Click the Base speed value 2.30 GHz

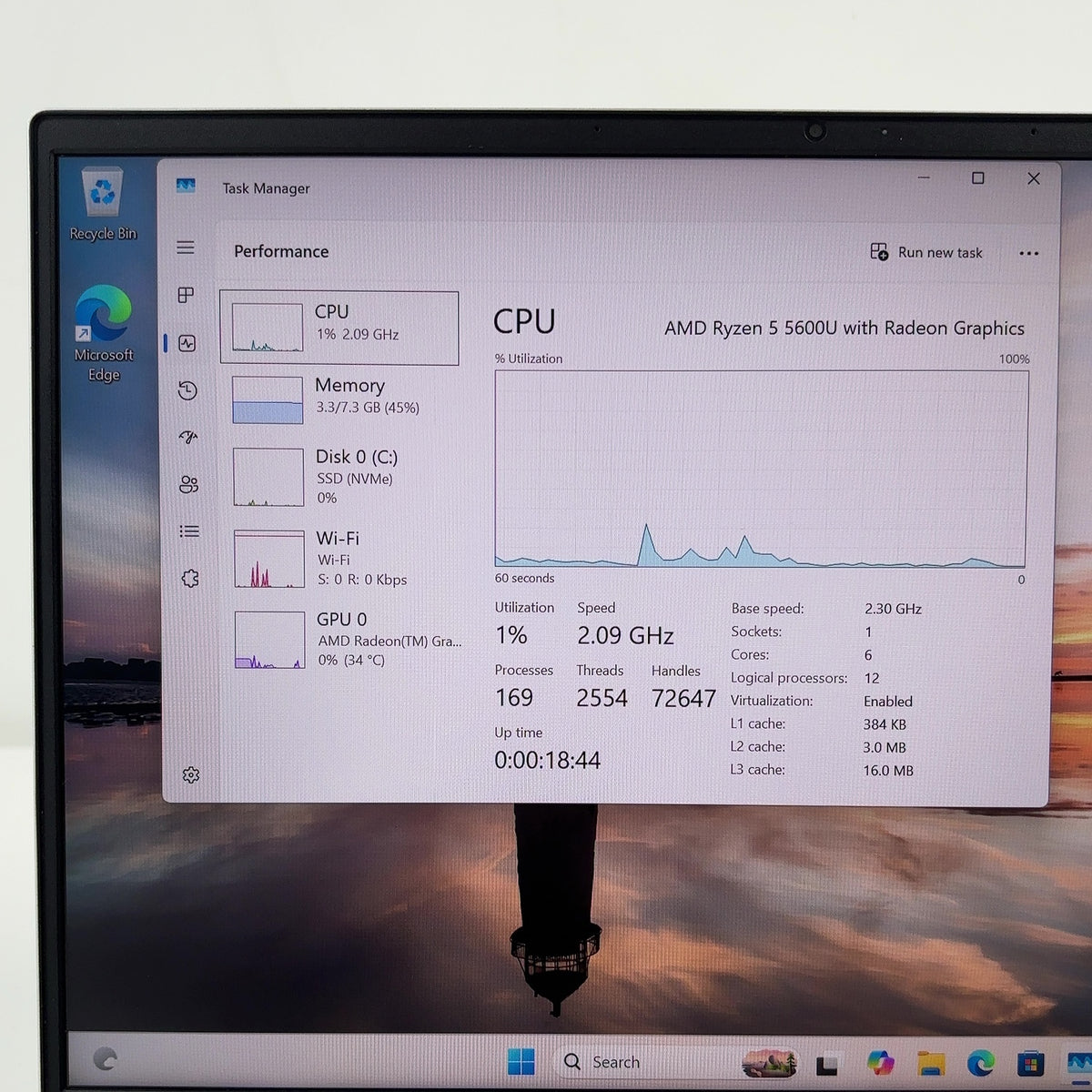tap(893, 609)
